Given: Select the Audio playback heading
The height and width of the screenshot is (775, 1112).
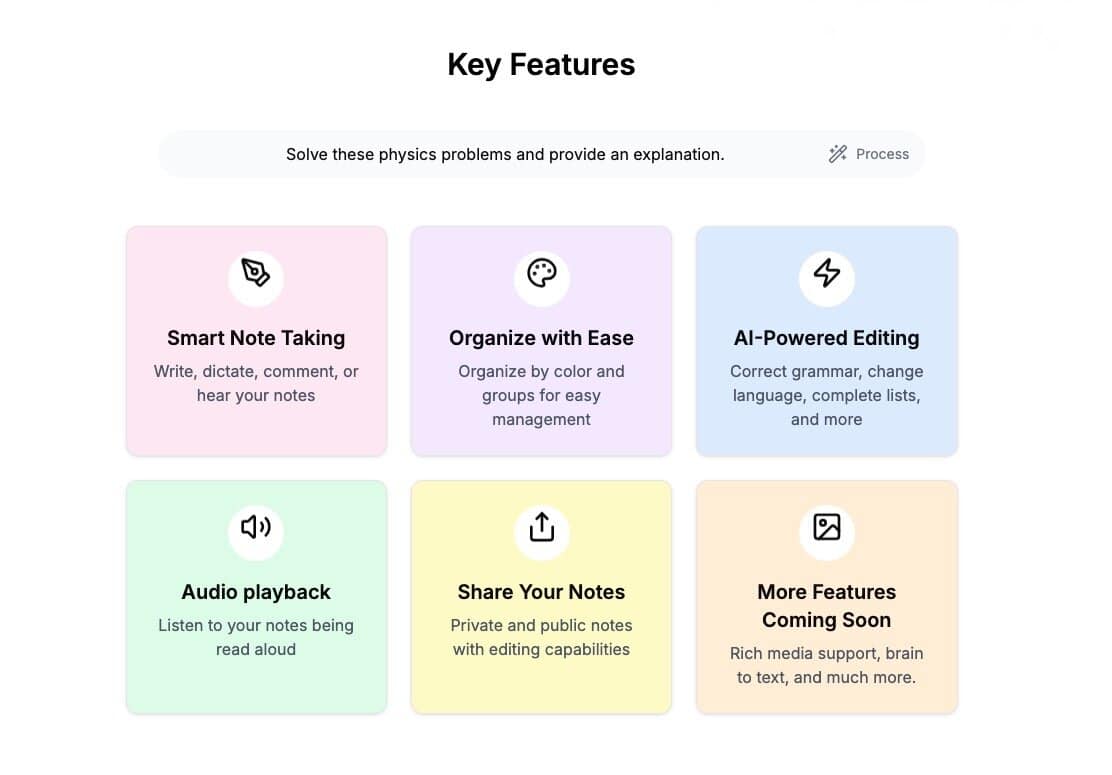Looking at the screenshot, I should (256, 592).
